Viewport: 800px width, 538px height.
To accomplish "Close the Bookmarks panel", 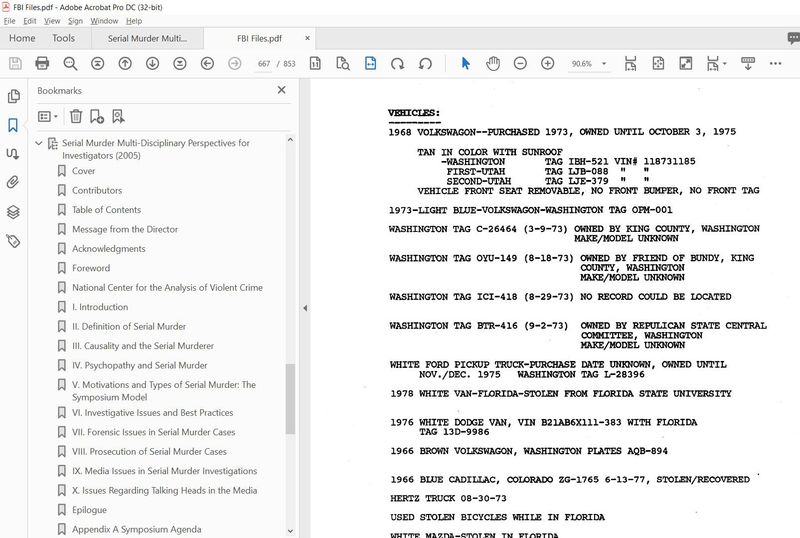I will [x=281, y=90].
